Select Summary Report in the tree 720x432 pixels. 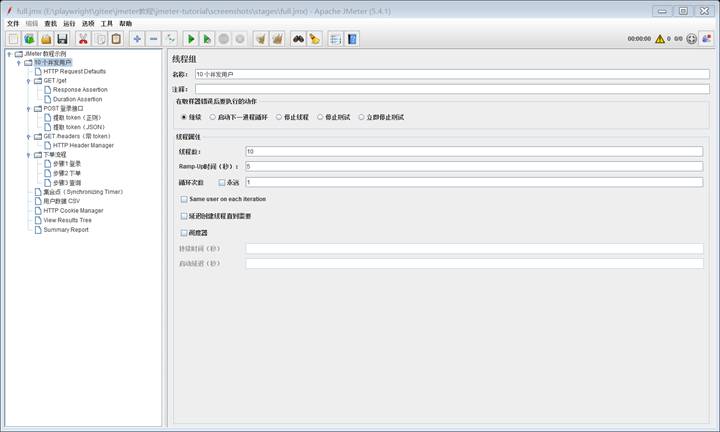[66, 230]
